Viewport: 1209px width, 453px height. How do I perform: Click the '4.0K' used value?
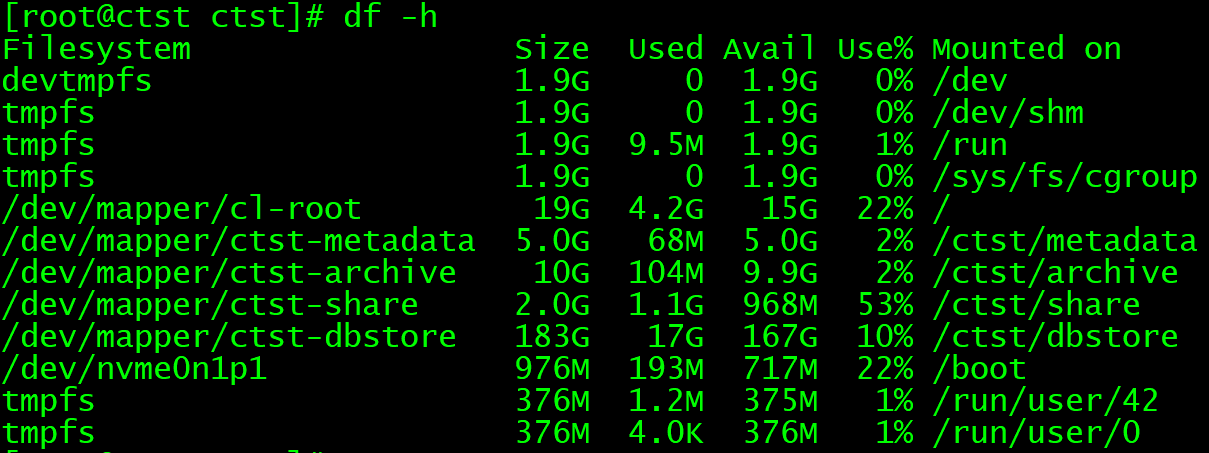(666, 433)
